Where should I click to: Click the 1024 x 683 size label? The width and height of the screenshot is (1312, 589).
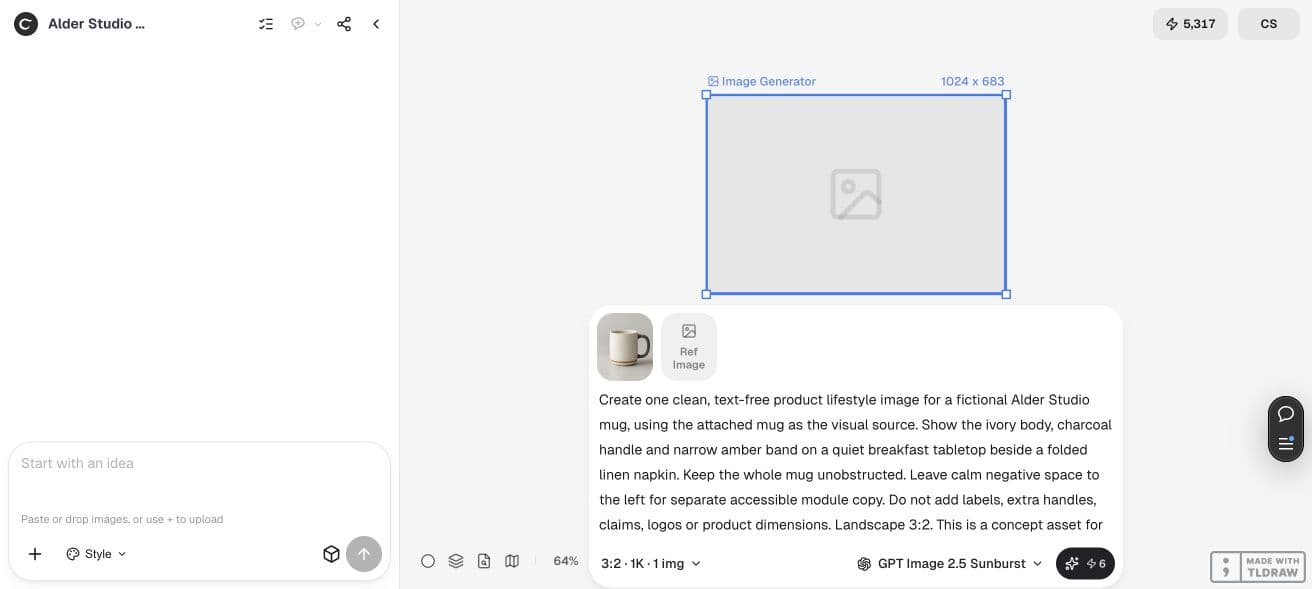[972, 81]
